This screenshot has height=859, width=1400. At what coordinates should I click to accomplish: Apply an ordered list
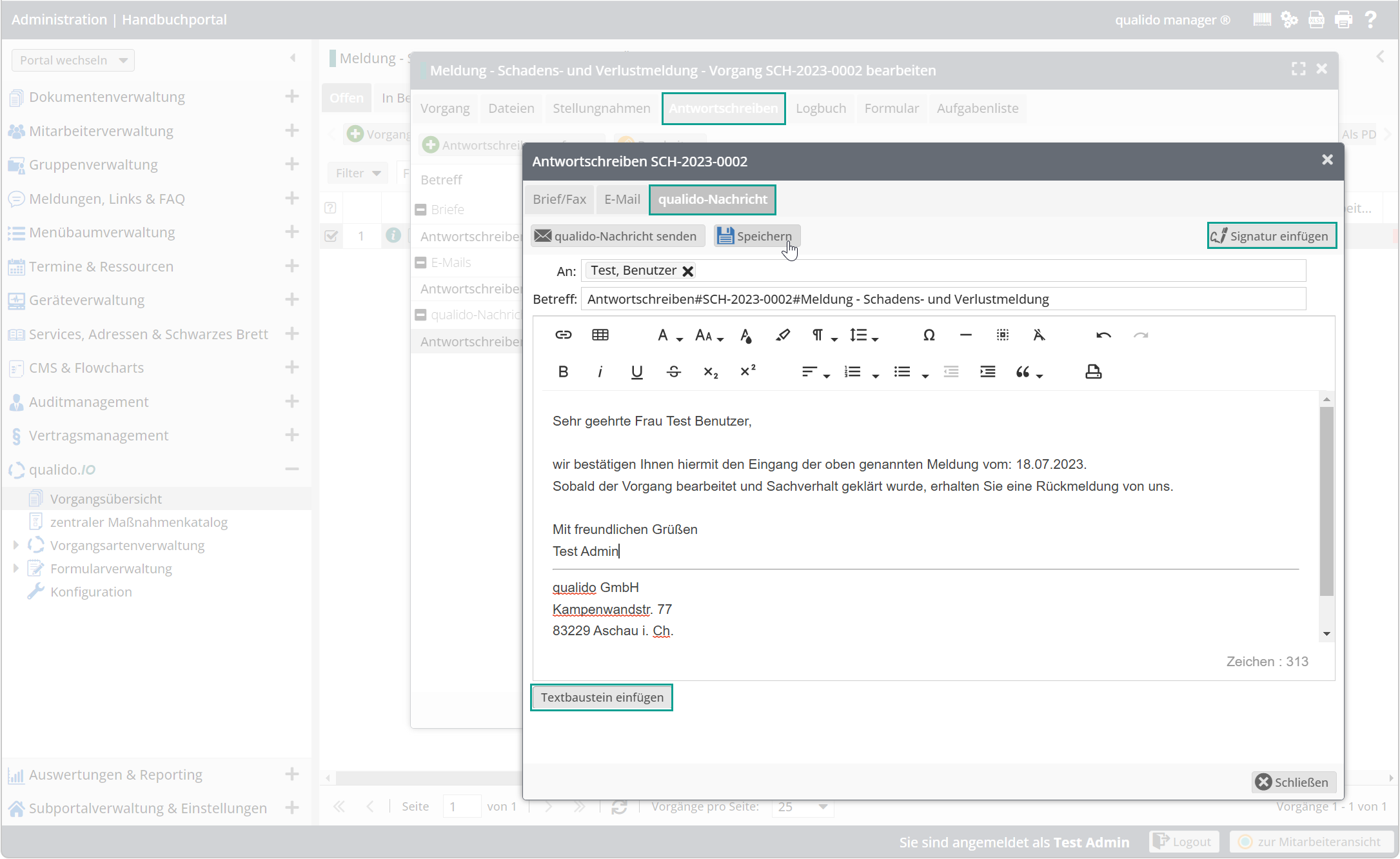853,372
